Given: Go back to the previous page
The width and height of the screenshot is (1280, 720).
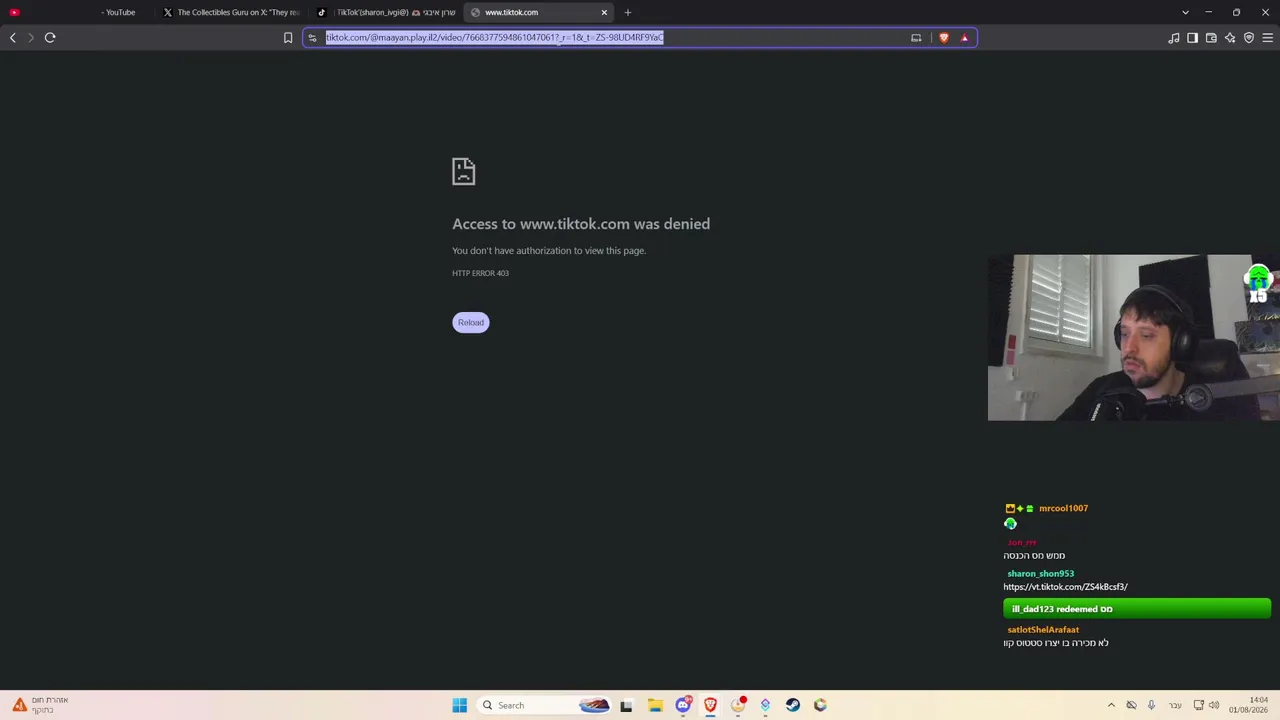Looking at the screenshot, I should click(x=13, y=38).
